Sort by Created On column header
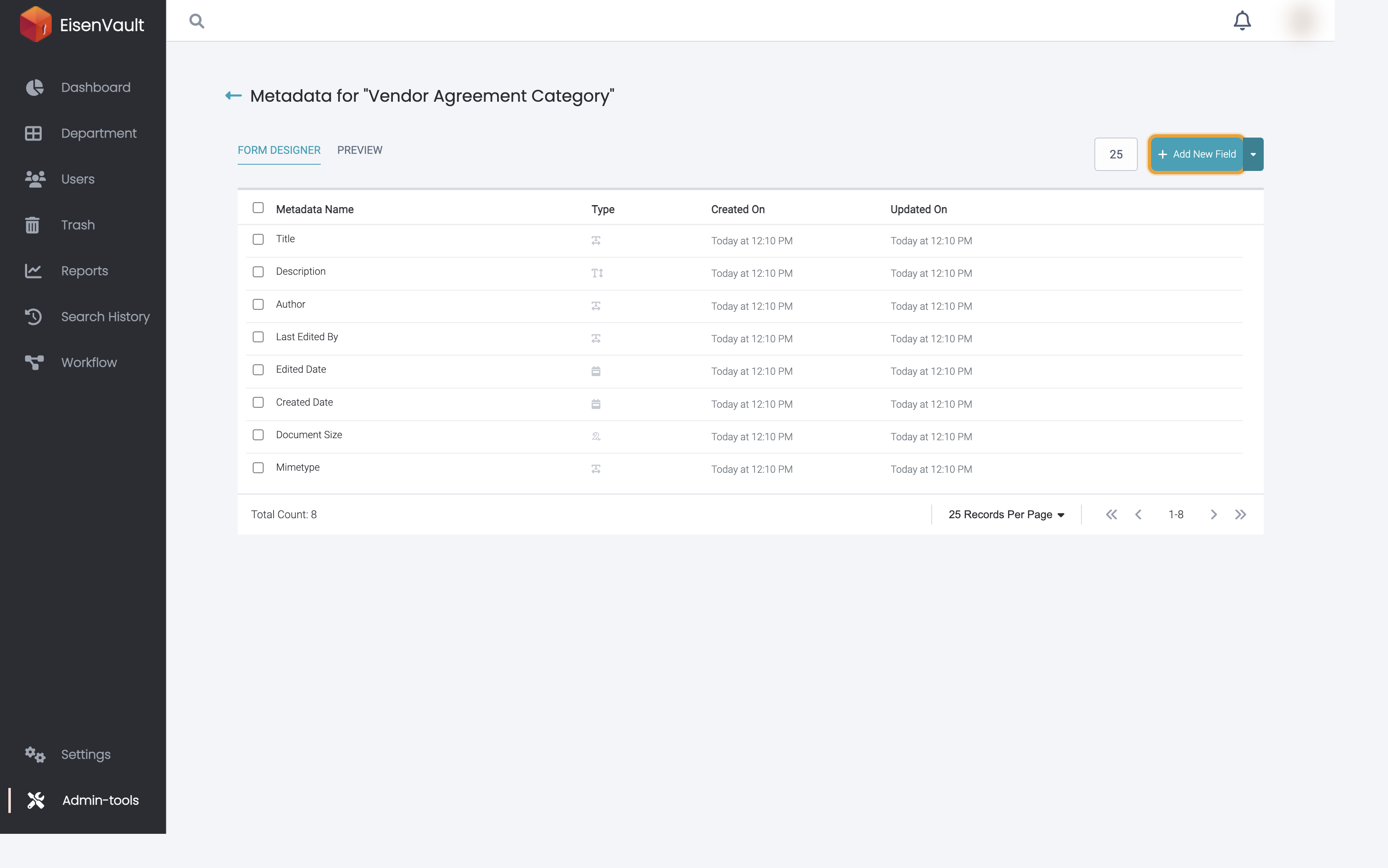 tap(737, 210)
